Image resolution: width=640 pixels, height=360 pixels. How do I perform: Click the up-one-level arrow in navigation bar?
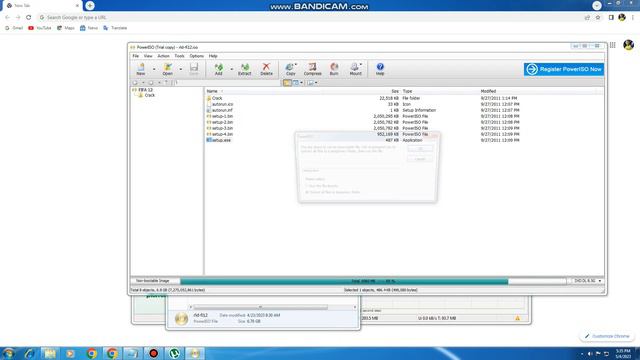coord(166,83)
